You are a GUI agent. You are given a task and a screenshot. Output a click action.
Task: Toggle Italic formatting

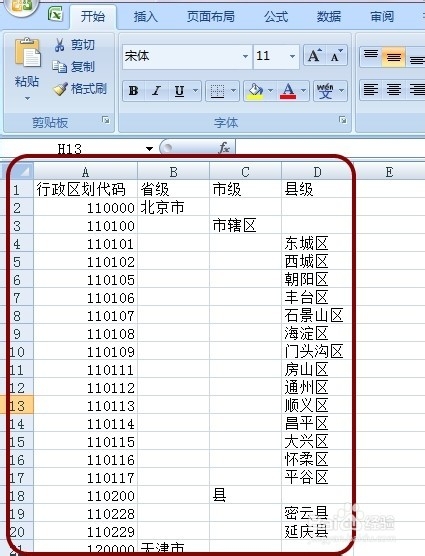click(x=156, y=91)
